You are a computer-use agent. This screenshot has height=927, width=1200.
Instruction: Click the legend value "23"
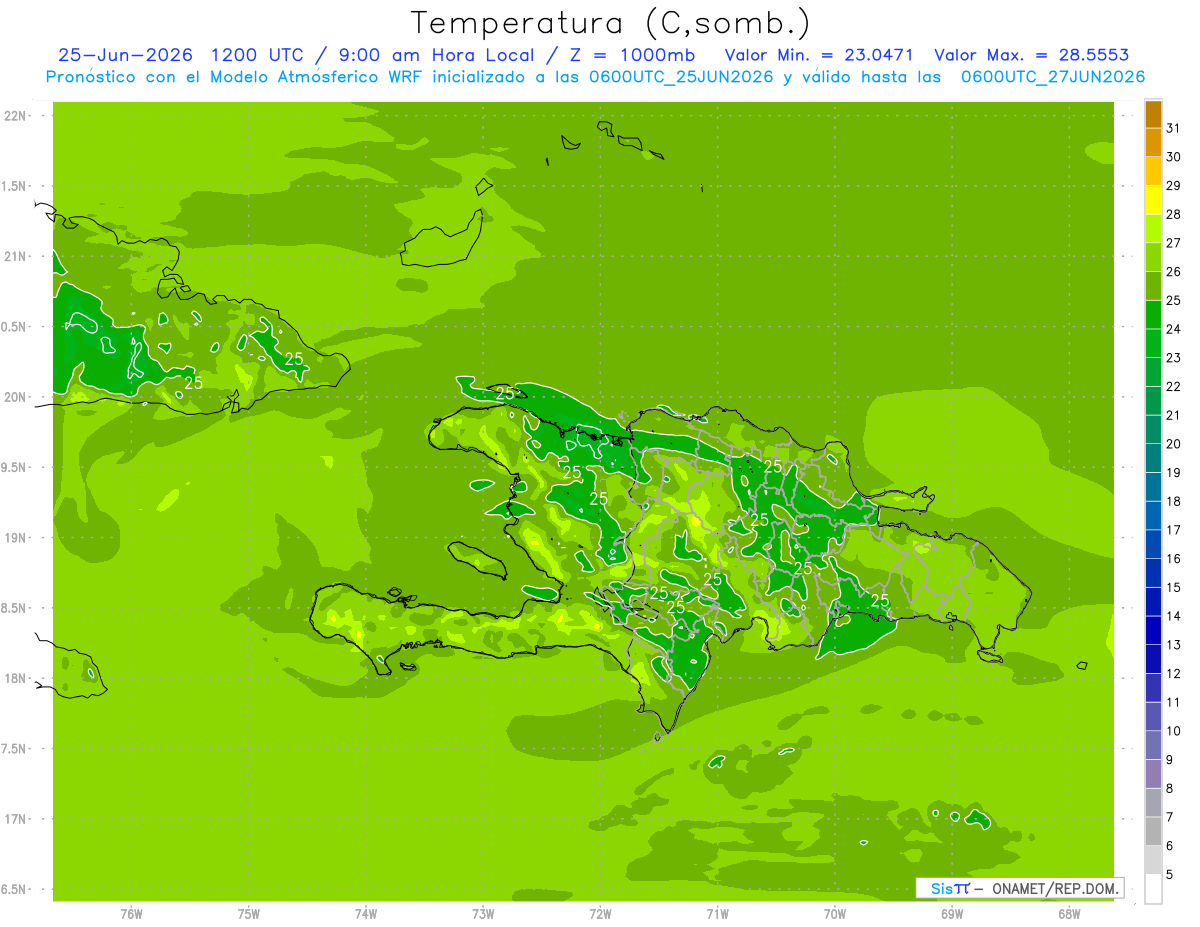1173,357
